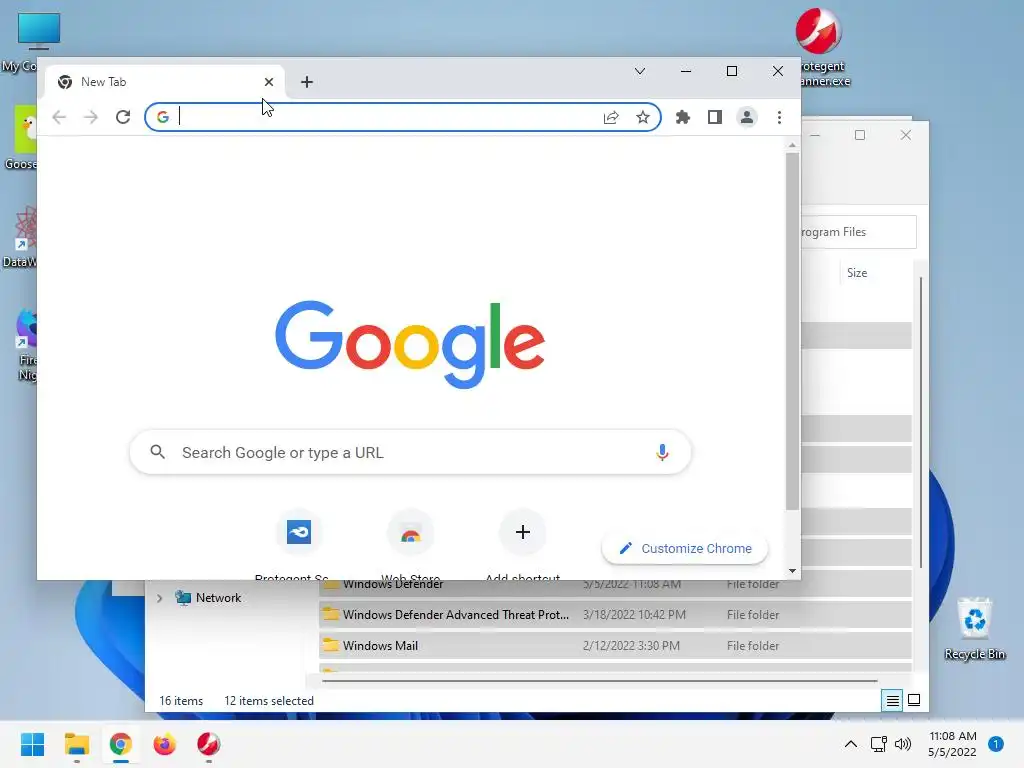Click Customize Chrome button
The width and height of the screenshot is (1024, 768).
pos(684,549)
